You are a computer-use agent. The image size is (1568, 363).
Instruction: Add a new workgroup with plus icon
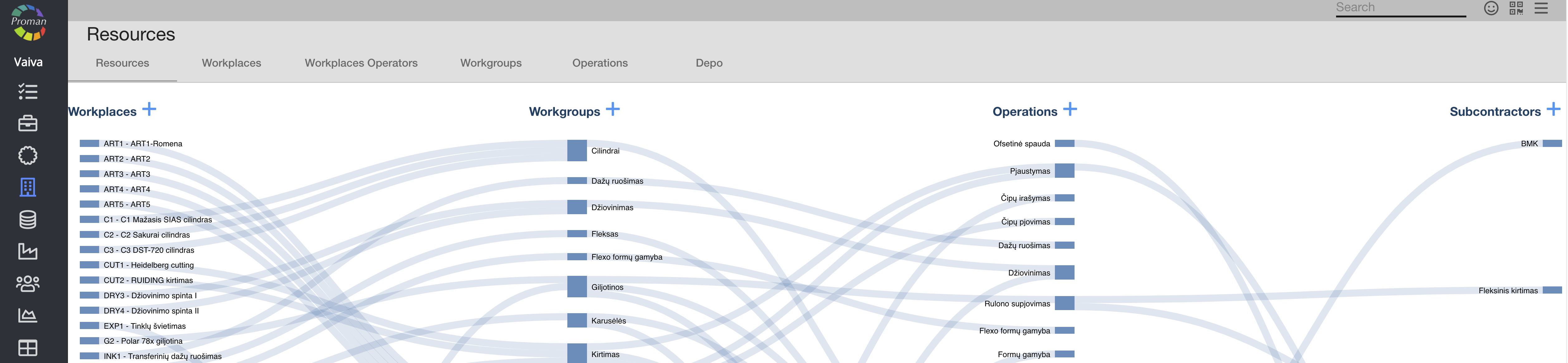tap(613, 110)
